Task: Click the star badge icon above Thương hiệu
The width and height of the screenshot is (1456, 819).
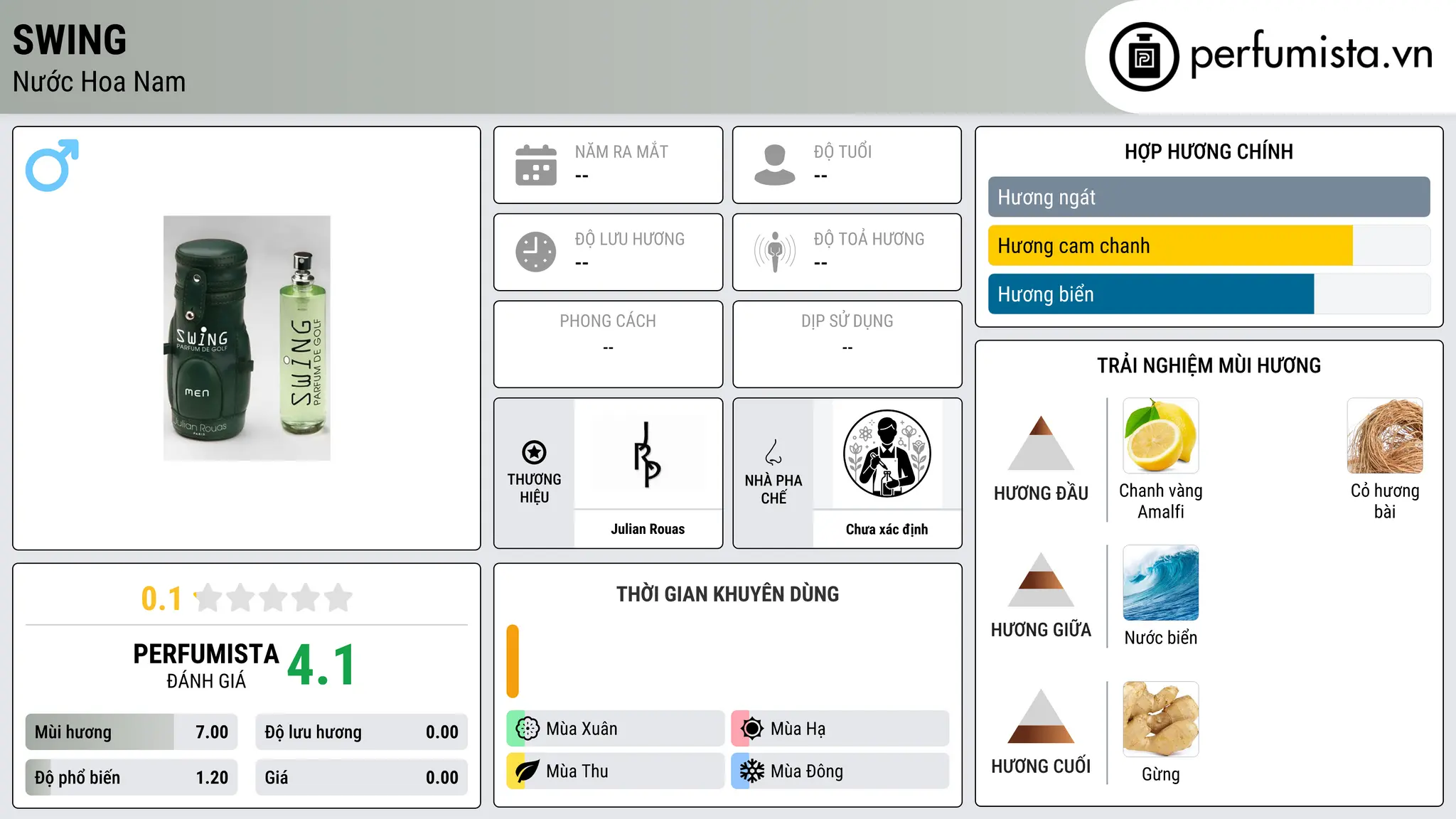Action: pyautogui.click(x=534, y=452)
